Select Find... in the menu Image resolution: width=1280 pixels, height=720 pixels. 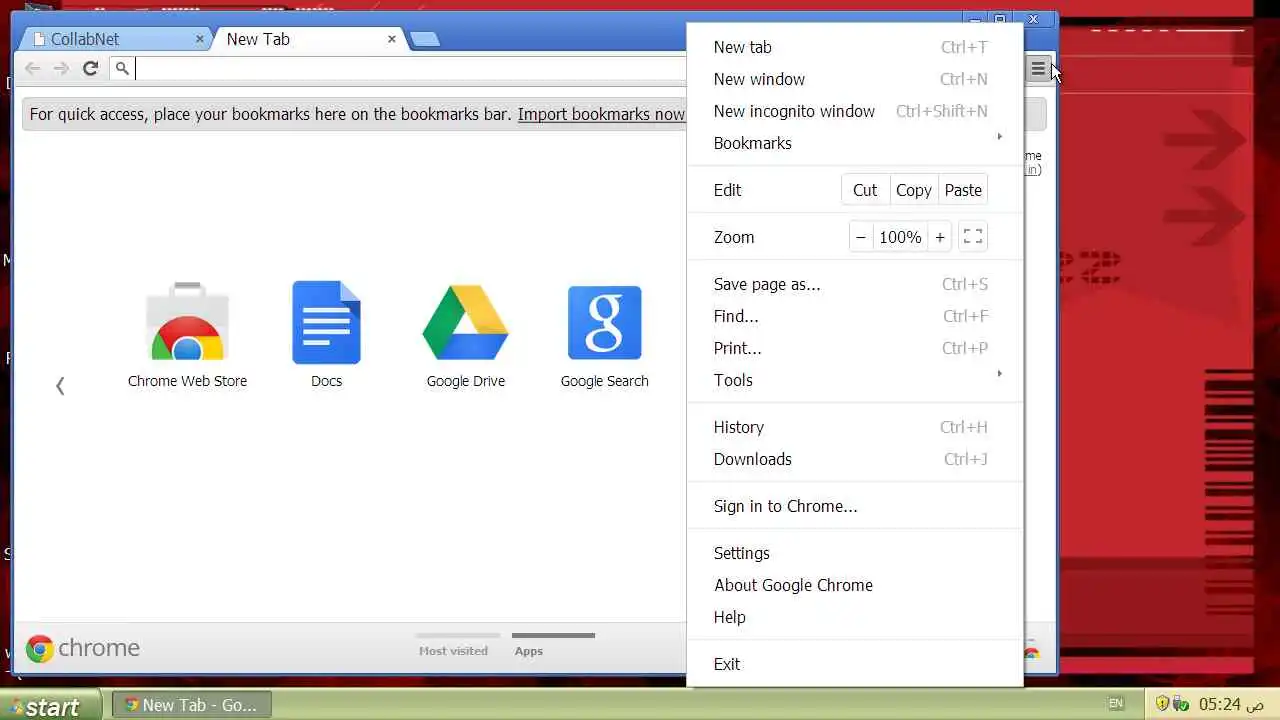[855, 316]
